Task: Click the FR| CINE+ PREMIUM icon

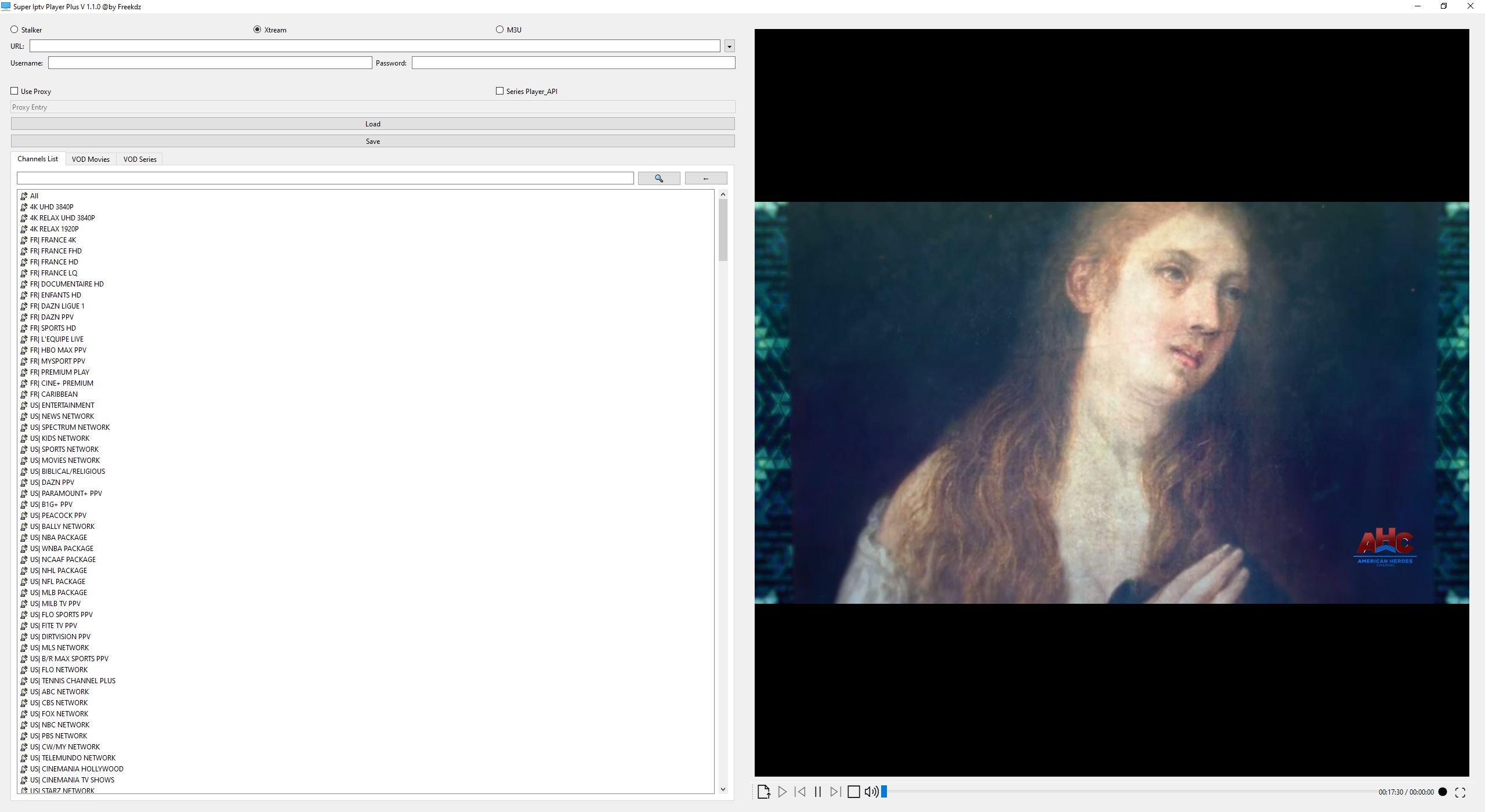Action: point(24,383)
